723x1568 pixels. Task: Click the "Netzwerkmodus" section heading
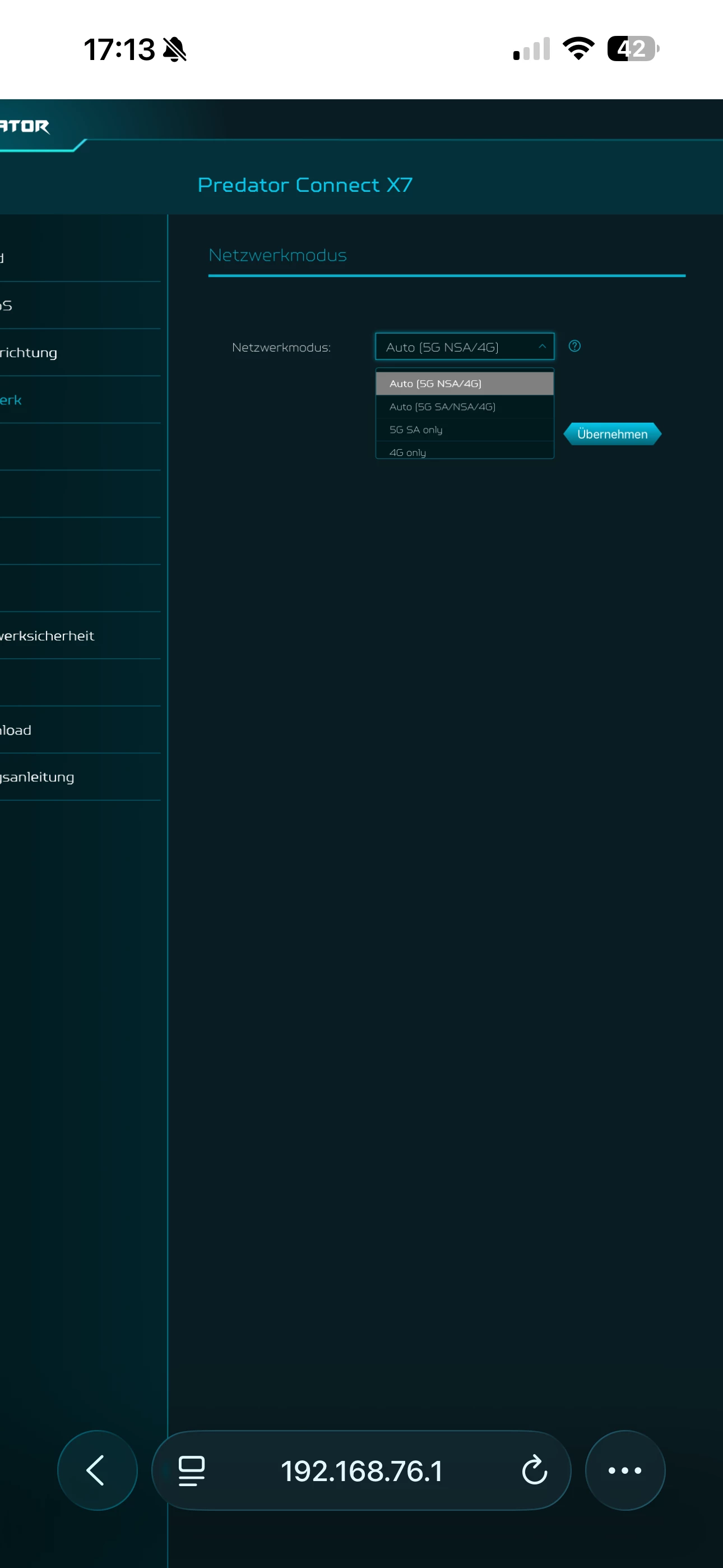pyautogui.click(x=277, y=255)
